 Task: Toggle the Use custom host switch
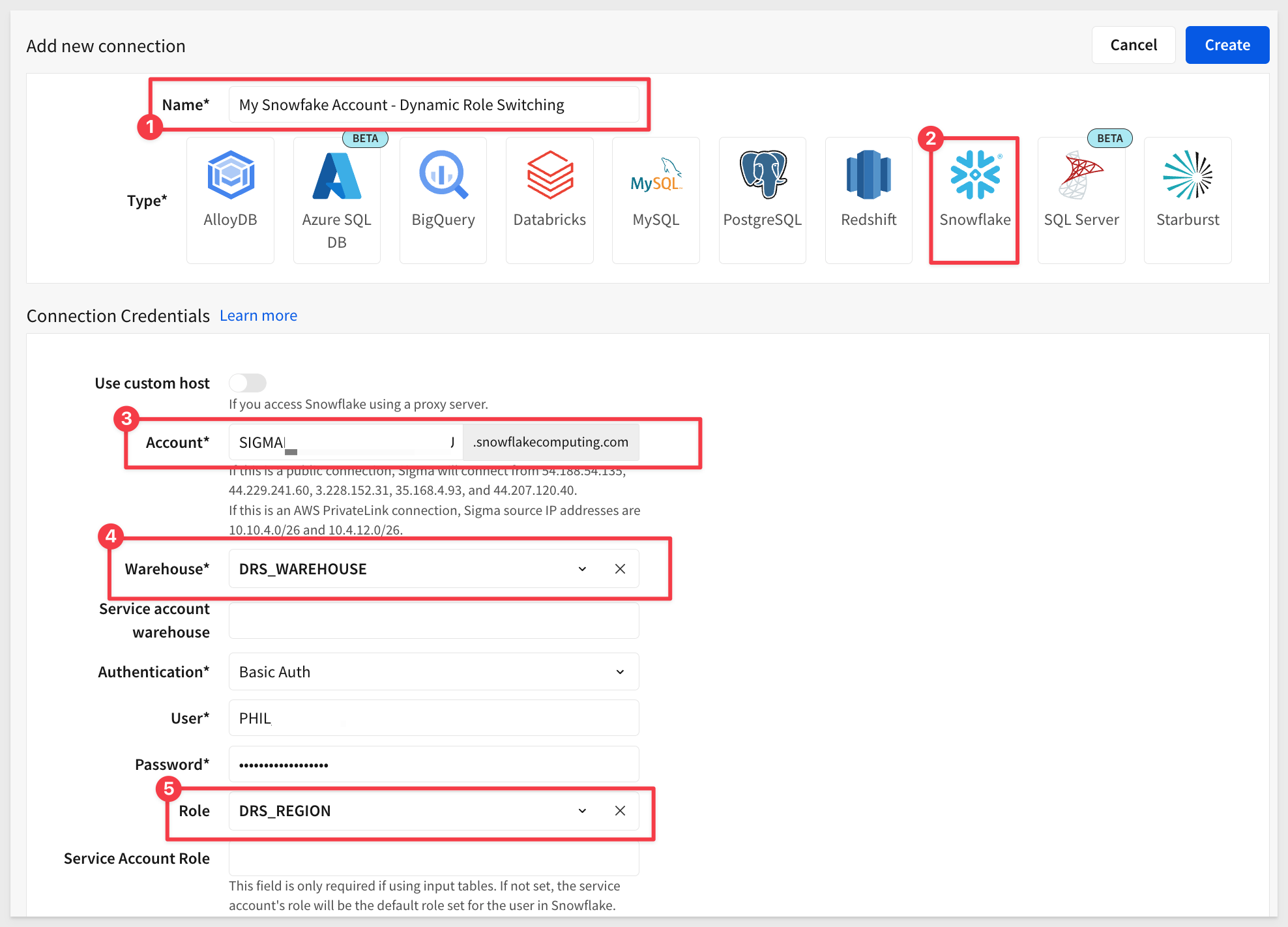click(x=248, y=383)
